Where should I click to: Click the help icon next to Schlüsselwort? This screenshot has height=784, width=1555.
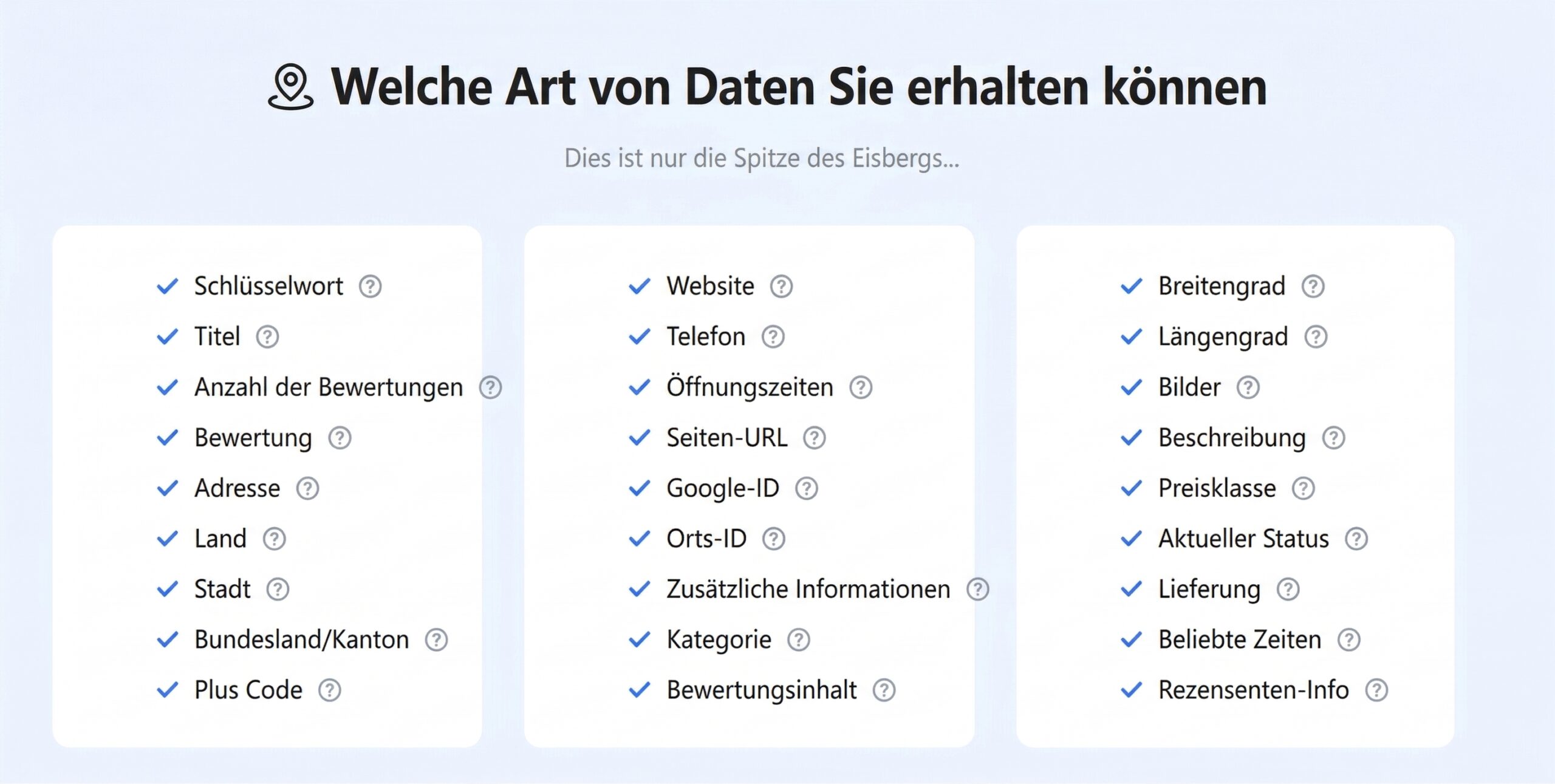[370, 286]
